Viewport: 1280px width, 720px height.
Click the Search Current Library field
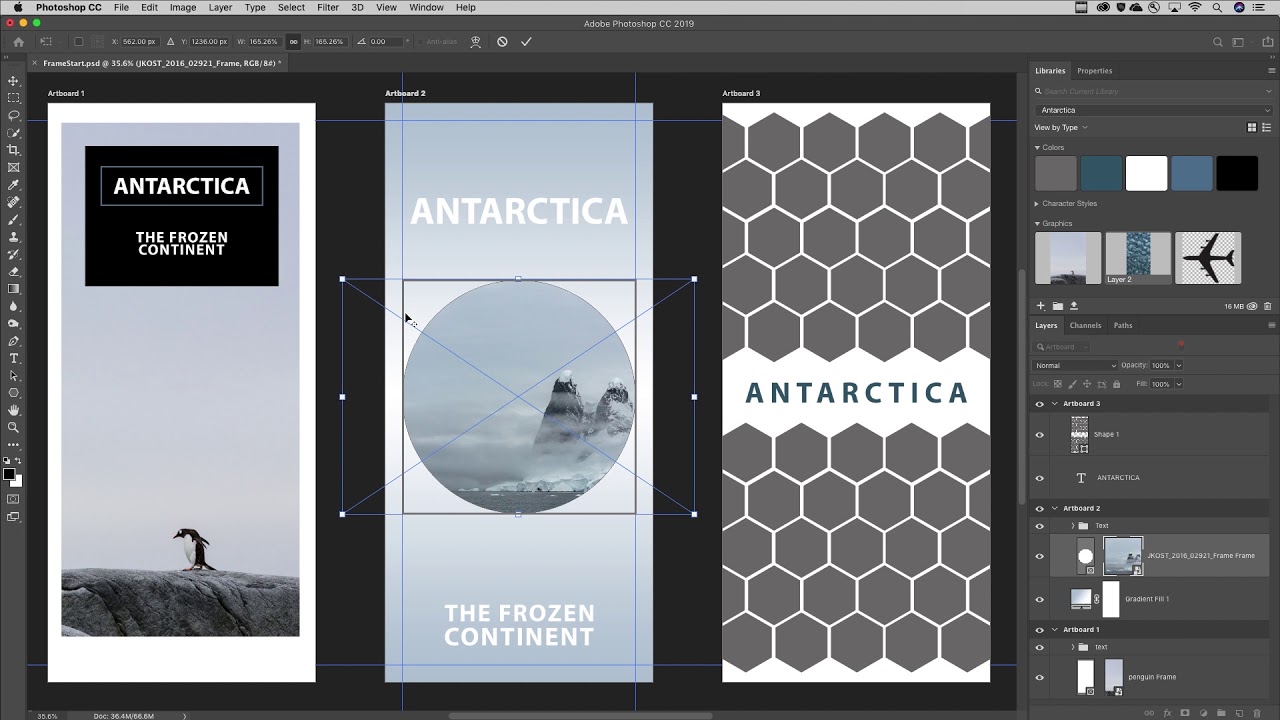coord(1154,92)
